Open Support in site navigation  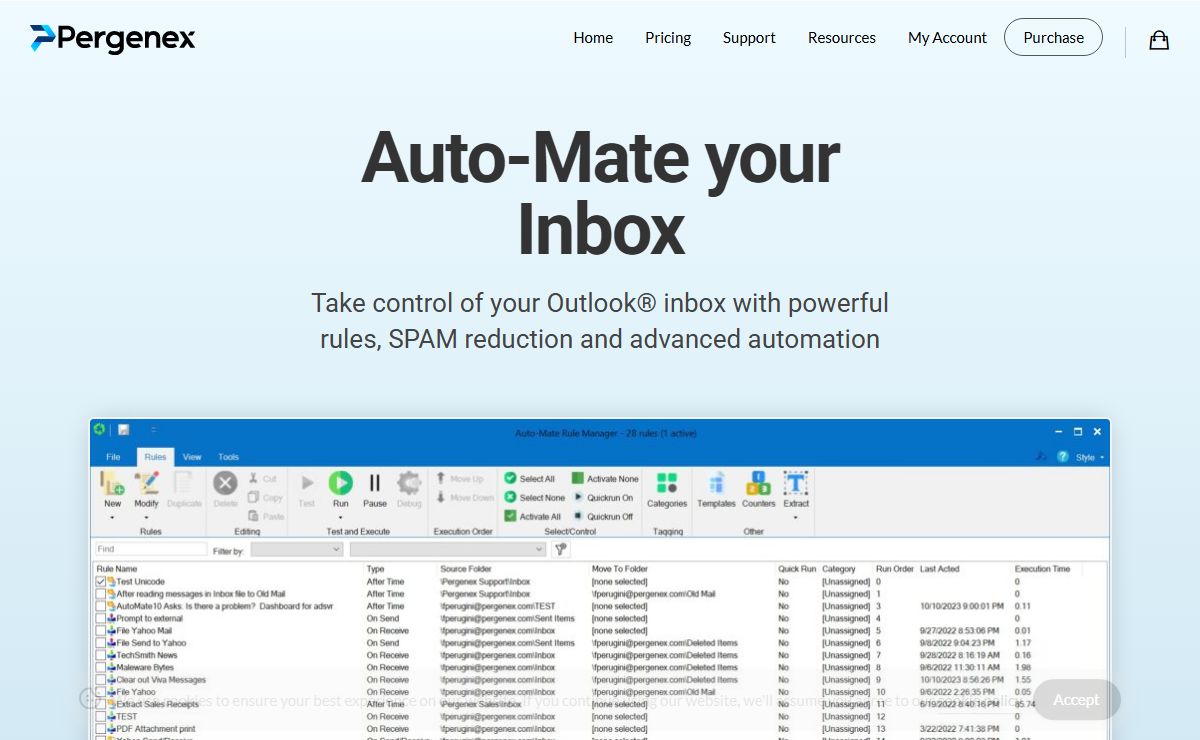click(x=749, y=38)
